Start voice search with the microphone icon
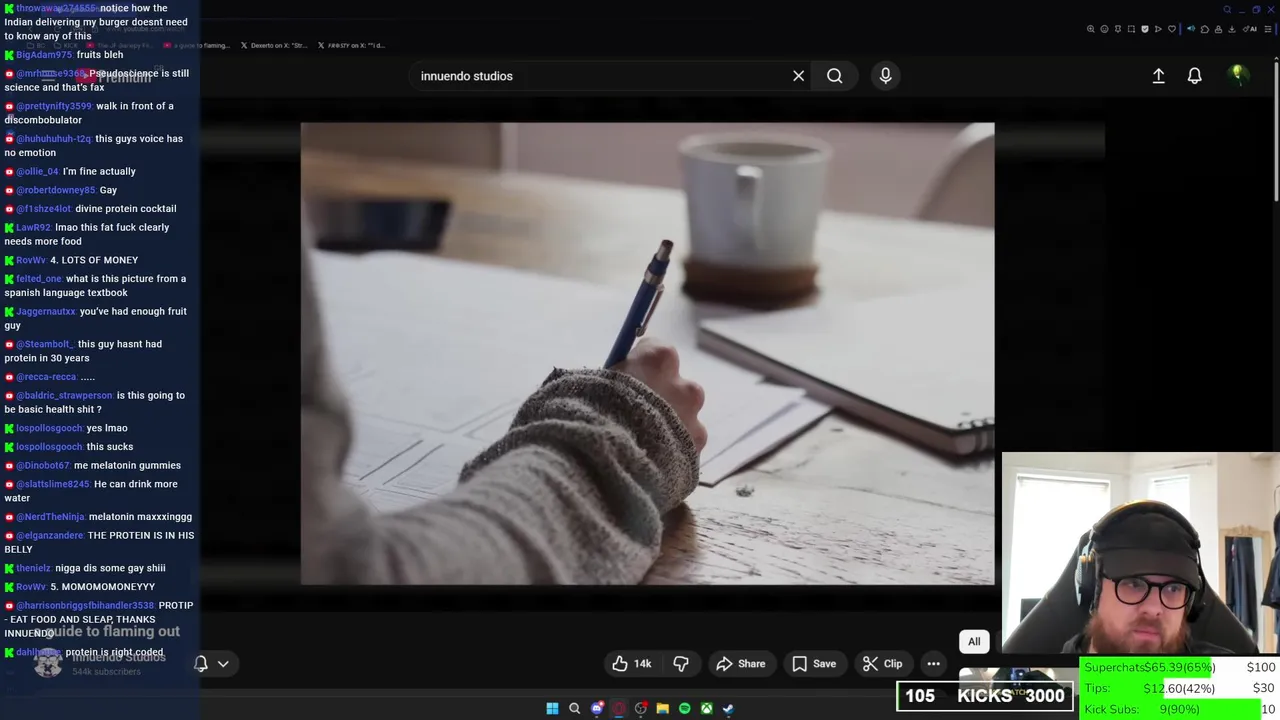Screen dimensions: 1280x720 pyautogui.click(x=885, y=76)
